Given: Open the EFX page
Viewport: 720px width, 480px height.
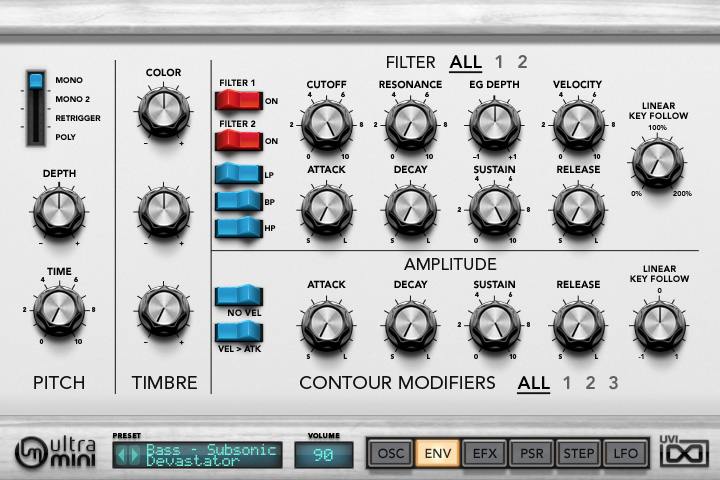Looking at the screenshot, I should (x=484, y=454).
